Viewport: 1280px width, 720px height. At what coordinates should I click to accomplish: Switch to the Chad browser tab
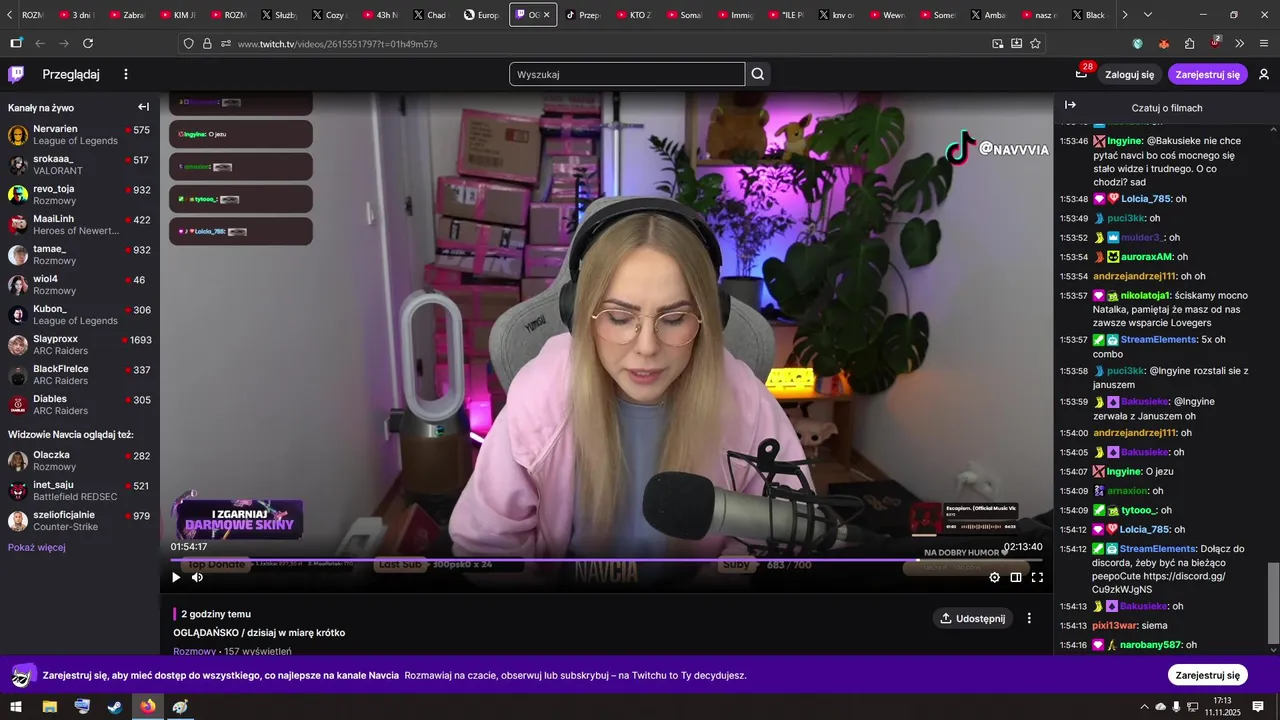[x=430, y=15]
